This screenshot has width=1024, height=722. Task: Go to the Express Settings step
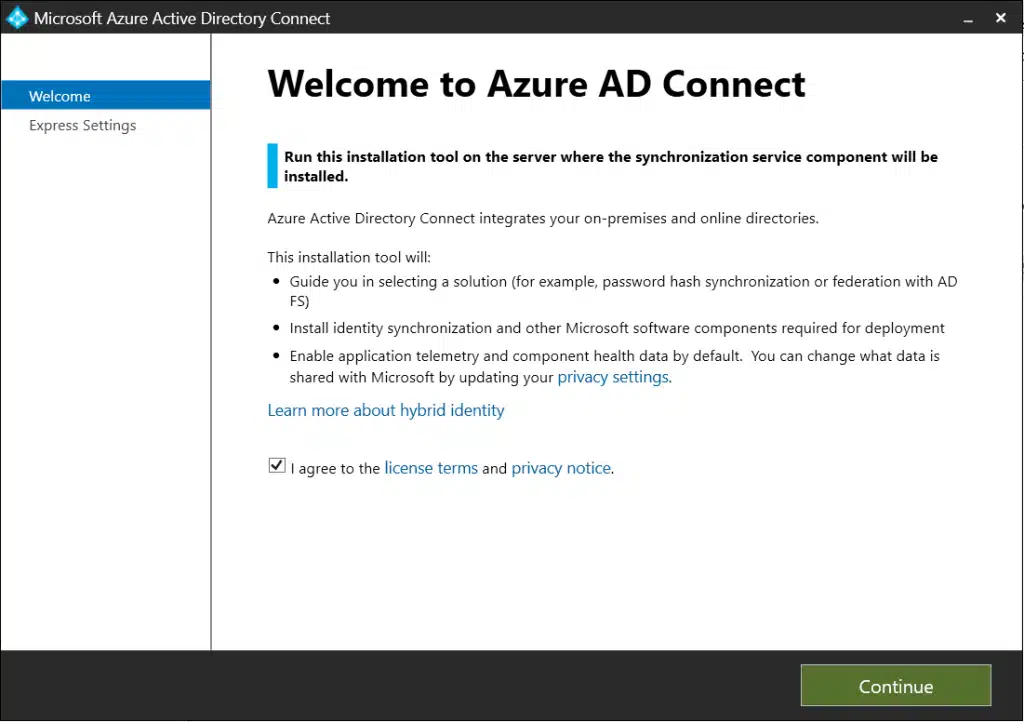pyautogui.click(x=82, y=125)
